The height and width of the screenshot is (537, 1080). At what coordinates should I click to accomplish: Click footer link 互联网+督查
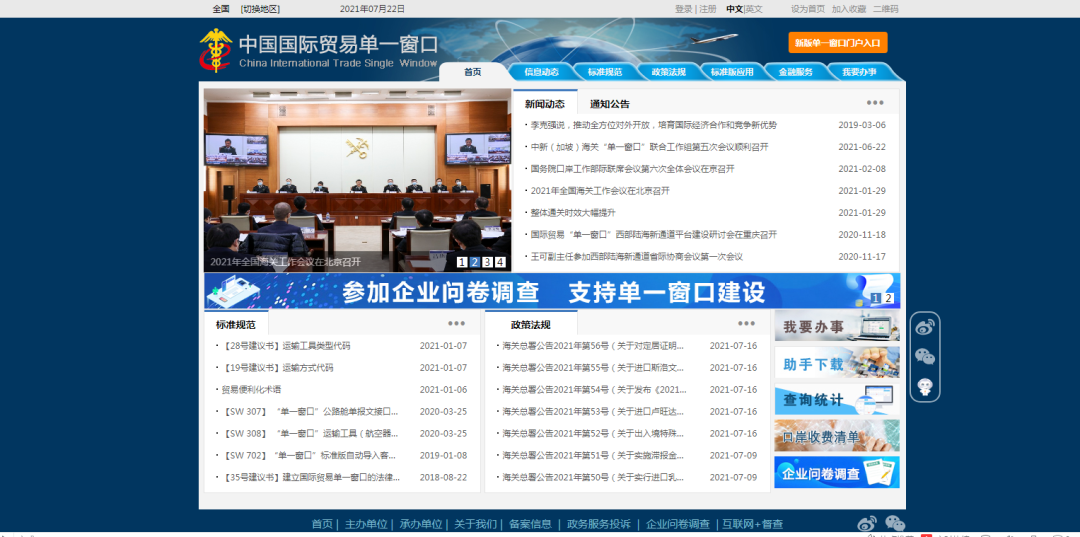coord(753,524)
